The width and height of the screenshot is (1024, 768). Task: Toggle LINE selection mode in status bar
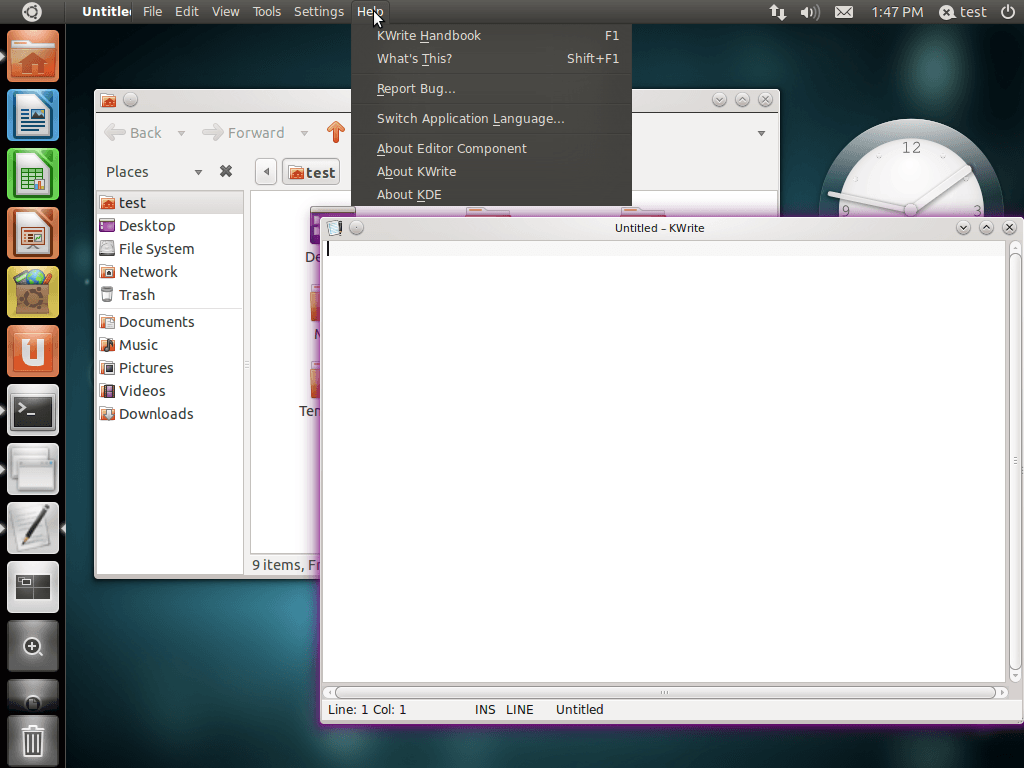[520, 710]
